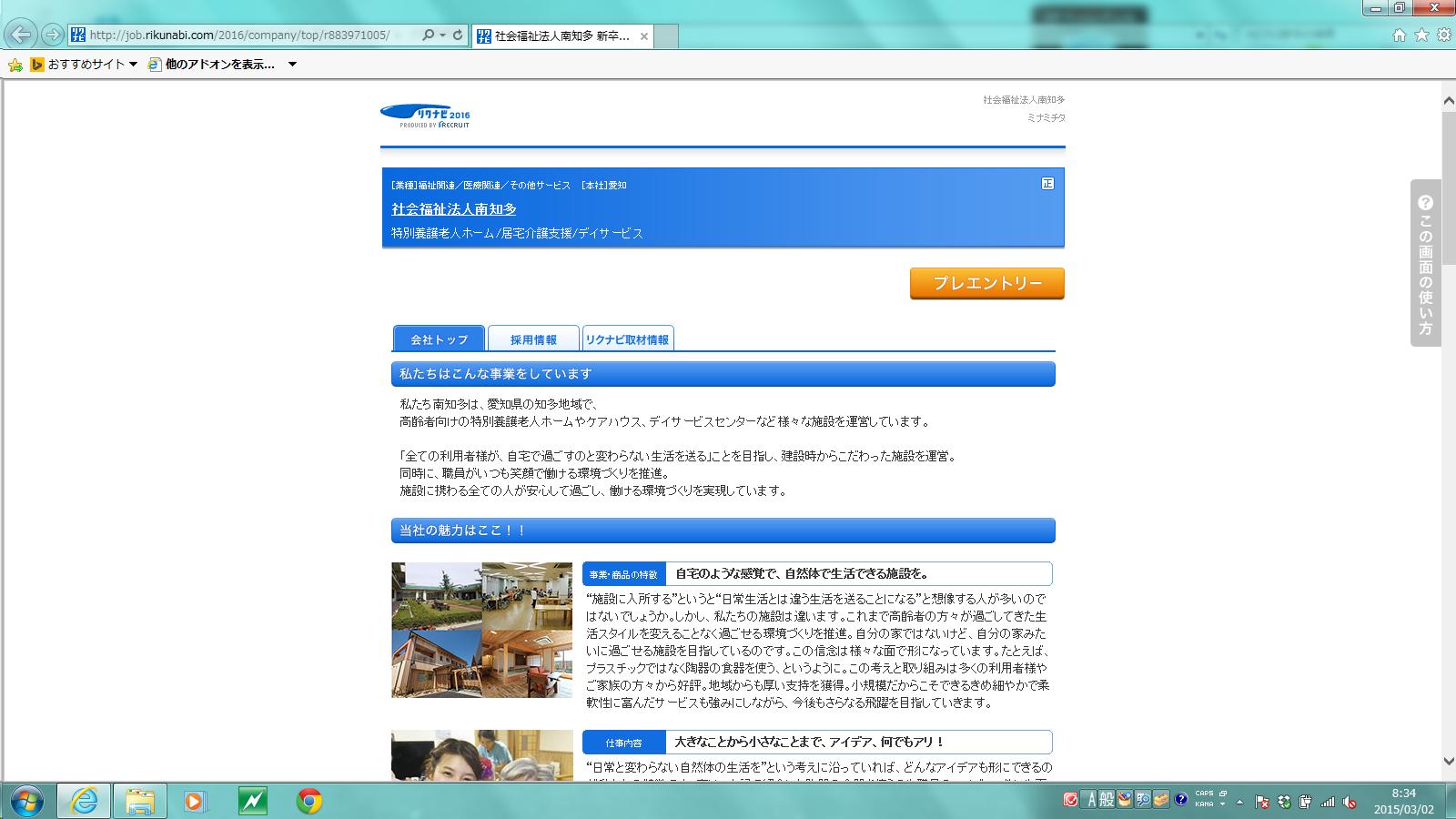This screenshot has height=819, width=1456.
Task: Show hidden tray icons arrow
Action: coord(1239,802)
